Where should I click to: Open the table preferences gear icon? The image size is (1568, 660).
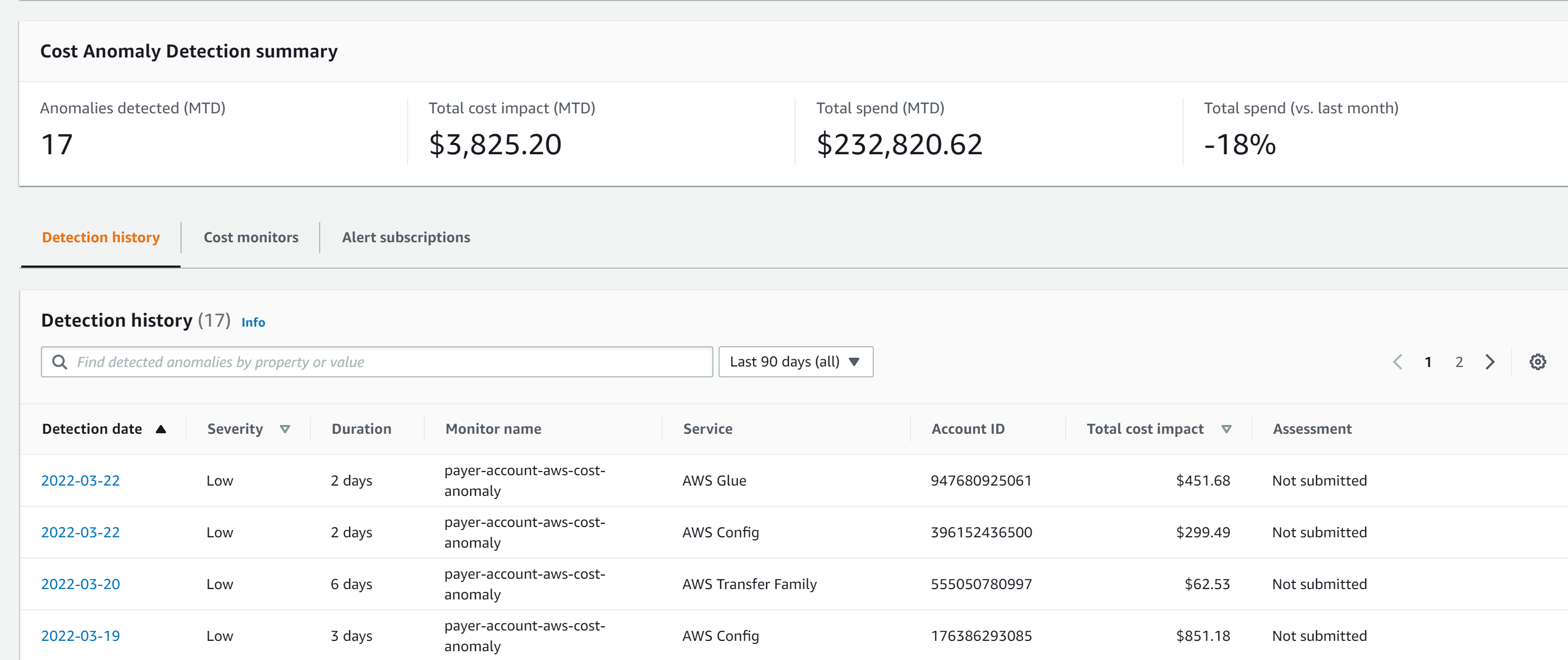pyautogui.click(x=1538, y=361)
